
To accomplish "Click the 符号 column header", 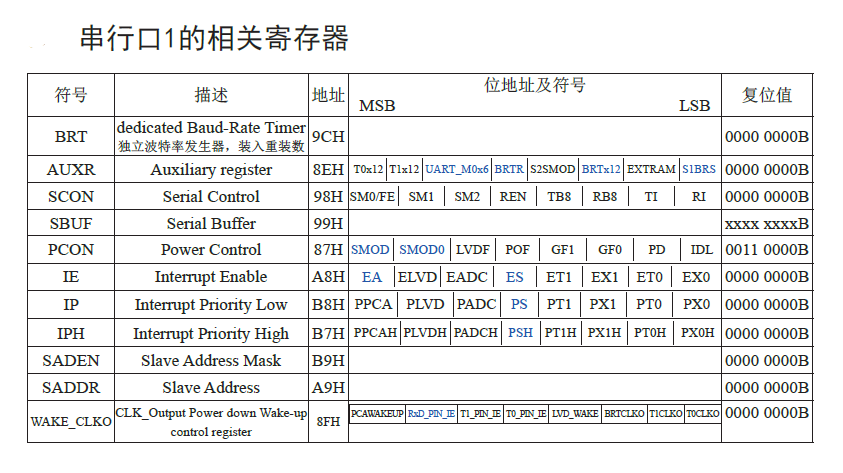I will 70,96.
